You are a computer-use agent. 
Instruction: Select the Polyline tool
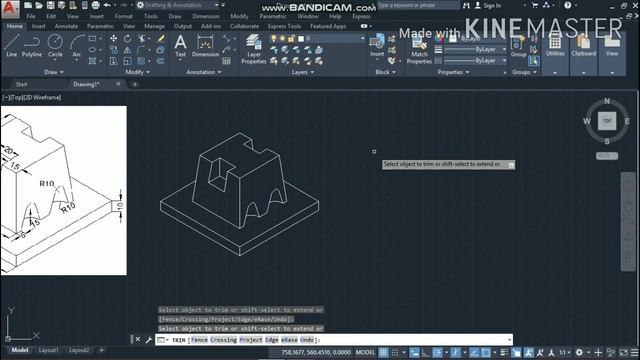tap(31, 46)
